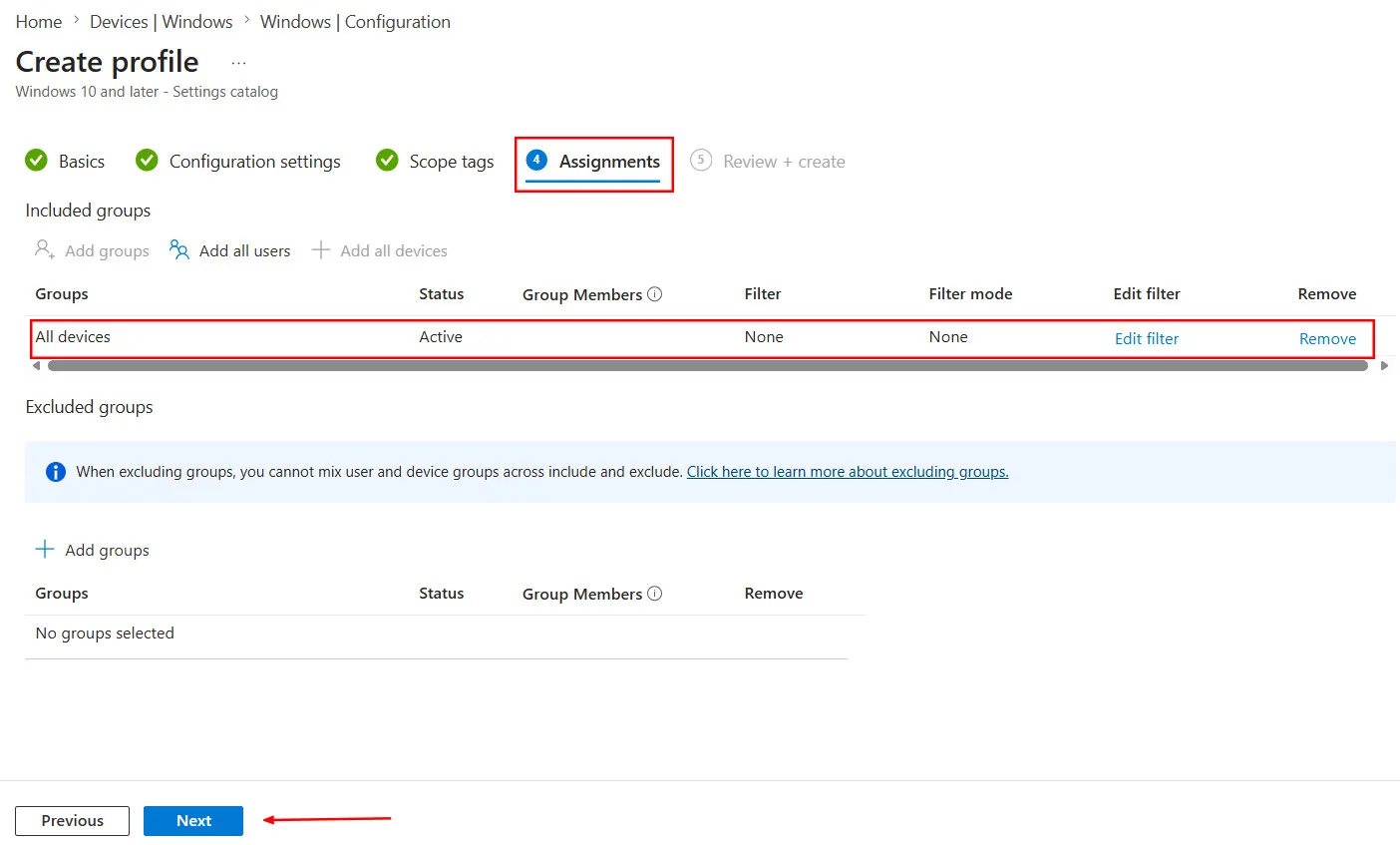
Task: Open the Review + create tab
Action: 784,162
